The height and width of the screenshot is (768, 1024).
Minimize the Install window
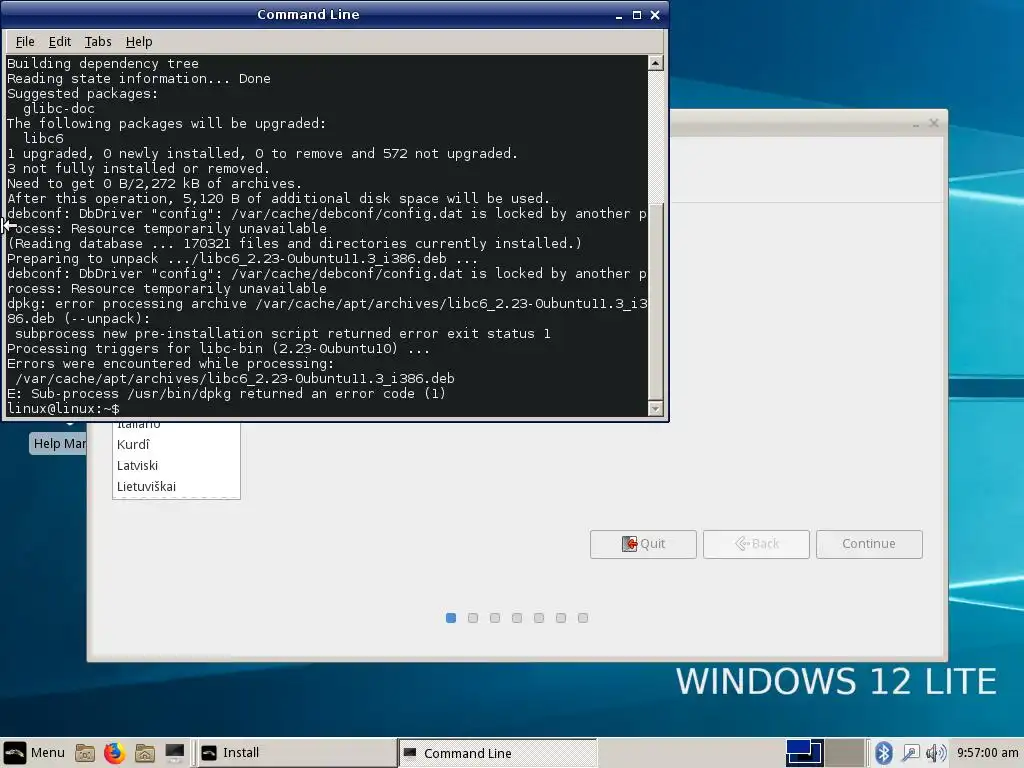(x=916, y=123)
